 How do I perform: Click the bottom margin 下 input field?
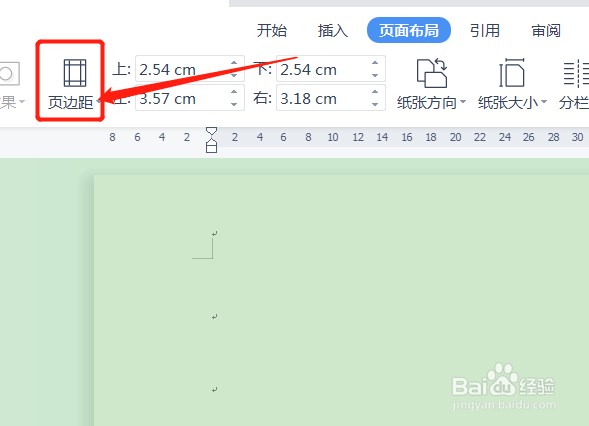tap(331, 69)
